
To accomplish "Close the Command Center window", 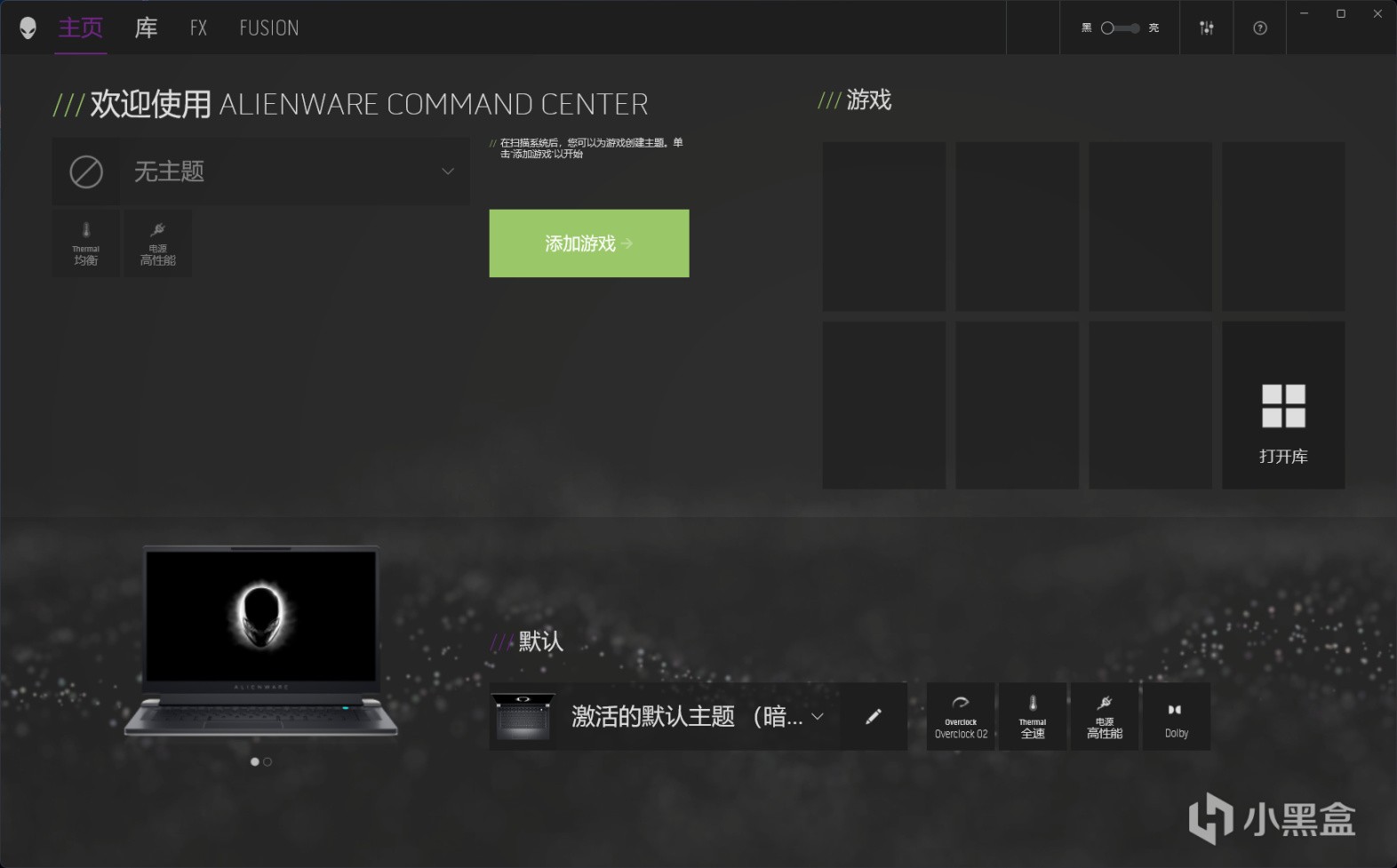I will click(x=1377, y=13).
